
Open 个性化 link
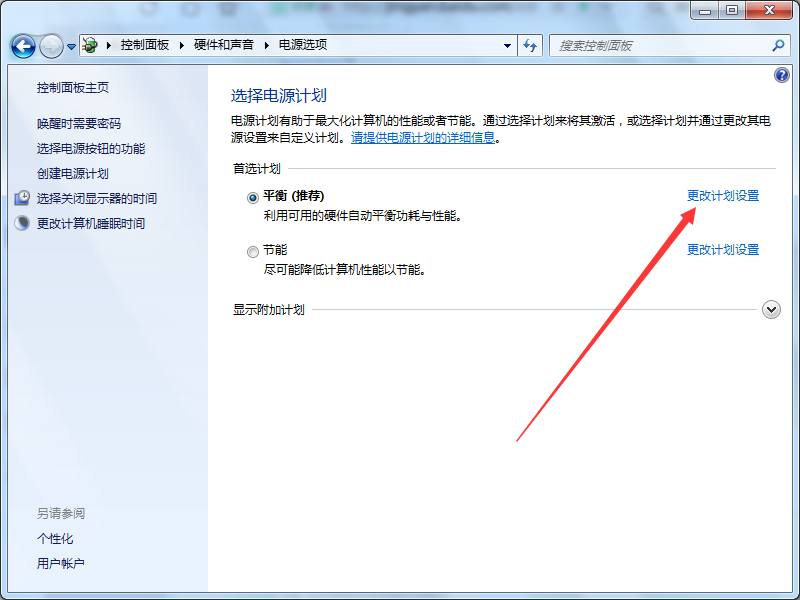(x=55, y=539)
